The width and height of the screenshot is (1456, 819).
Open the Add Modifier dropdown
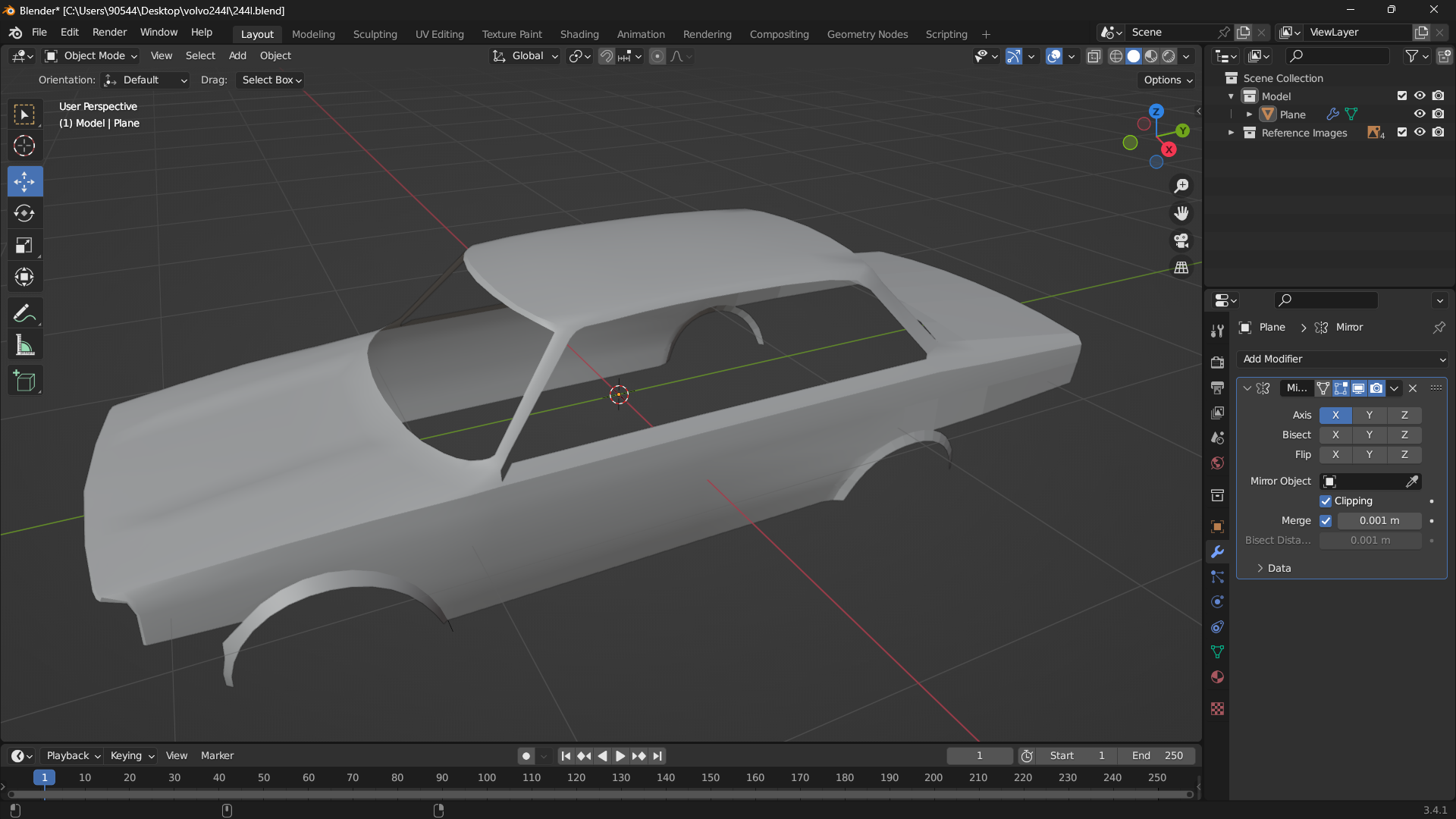click(1341, 359)
